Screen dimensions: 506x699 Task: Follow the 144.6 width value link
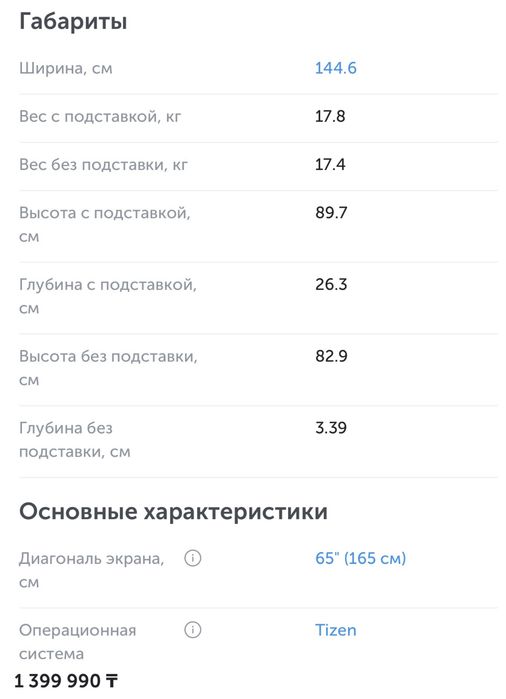click(336, 68)
